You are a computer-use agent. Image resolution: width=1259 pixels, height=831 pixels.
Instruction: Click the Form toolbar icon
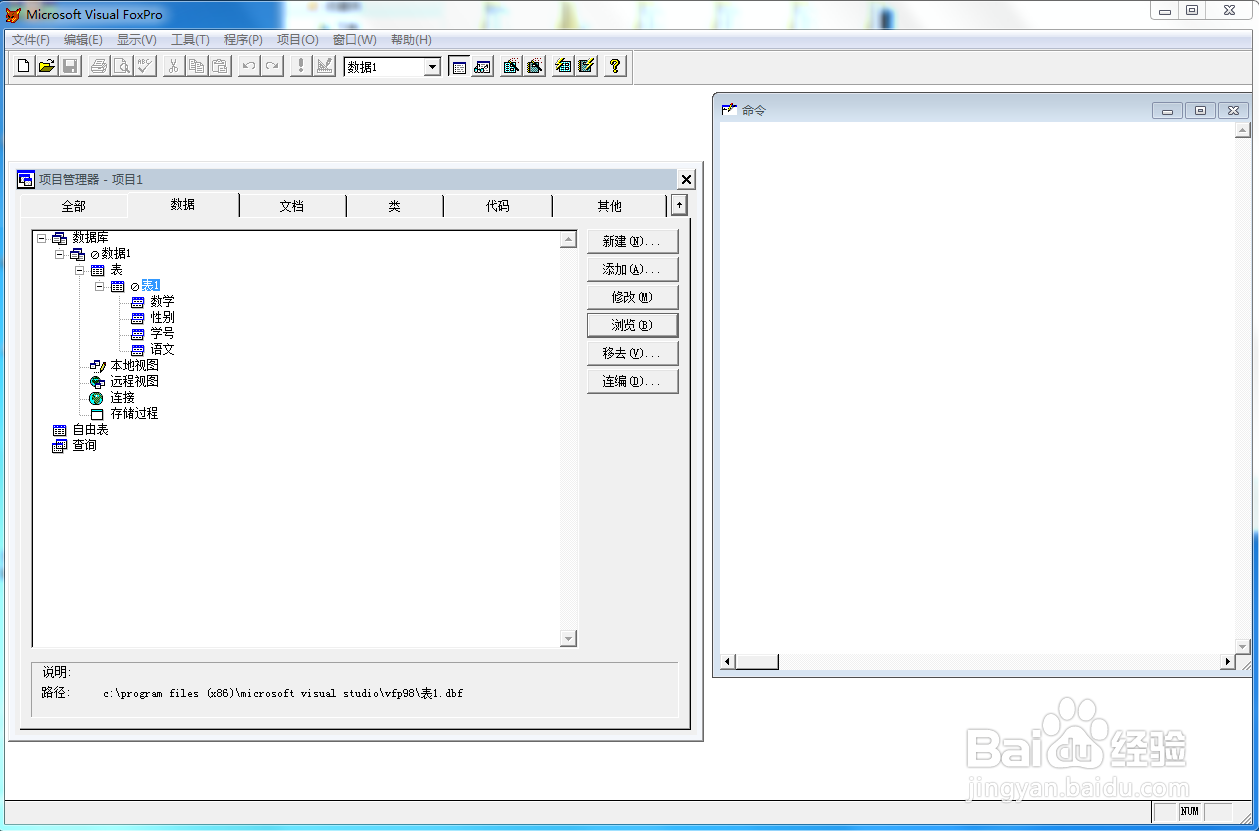click(511, 66)
